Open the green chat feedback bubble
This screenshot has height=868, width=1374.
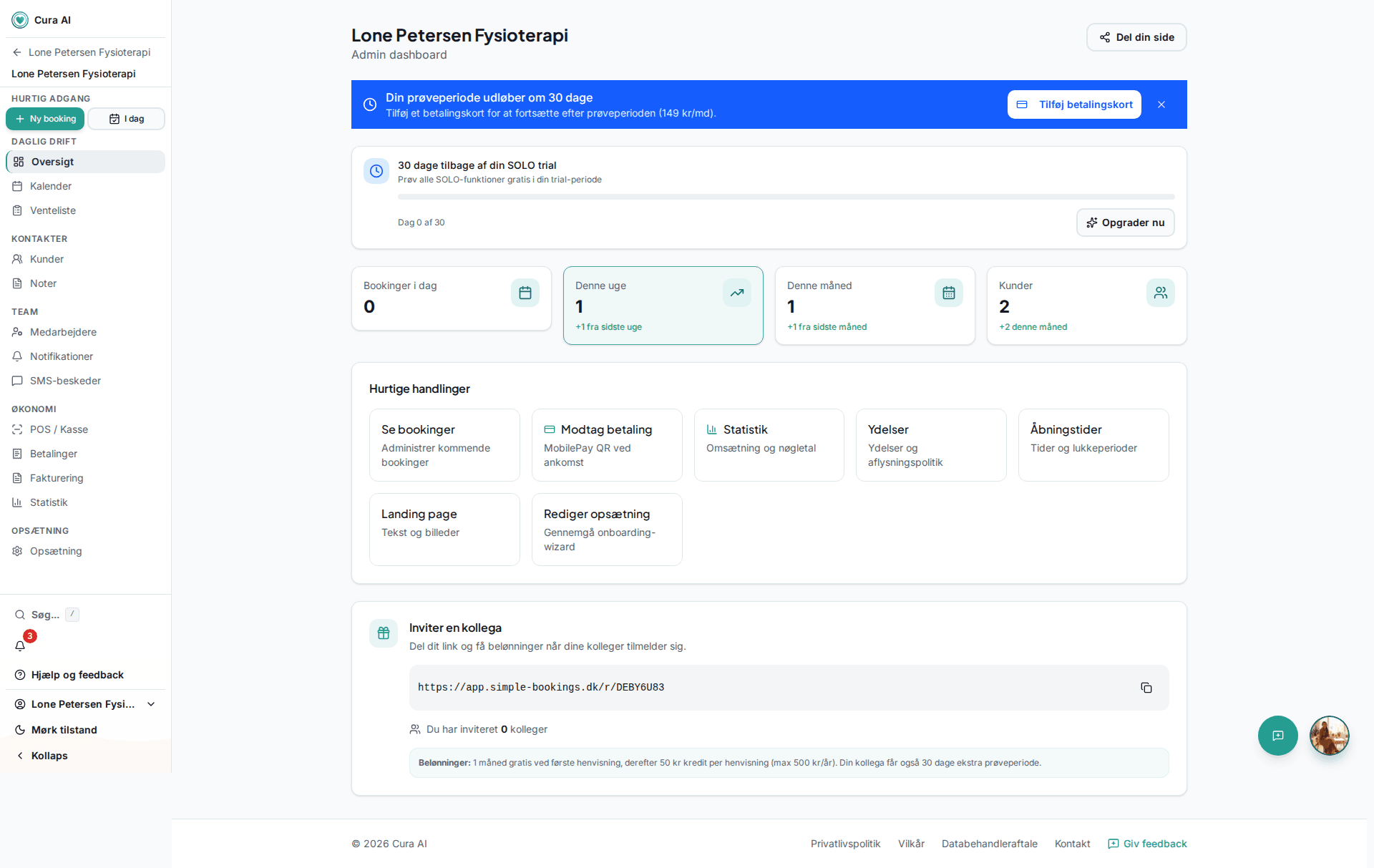[1278, 736]
